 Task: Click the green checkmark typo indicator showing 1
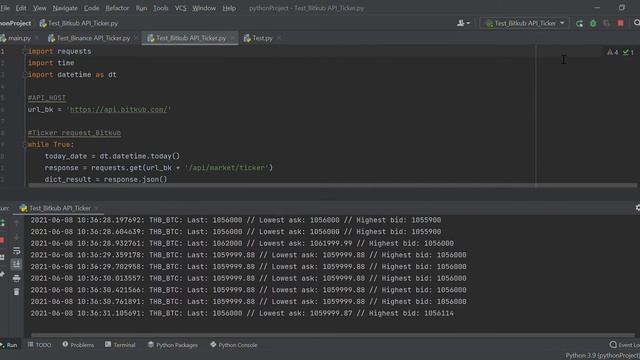[628, 52]
